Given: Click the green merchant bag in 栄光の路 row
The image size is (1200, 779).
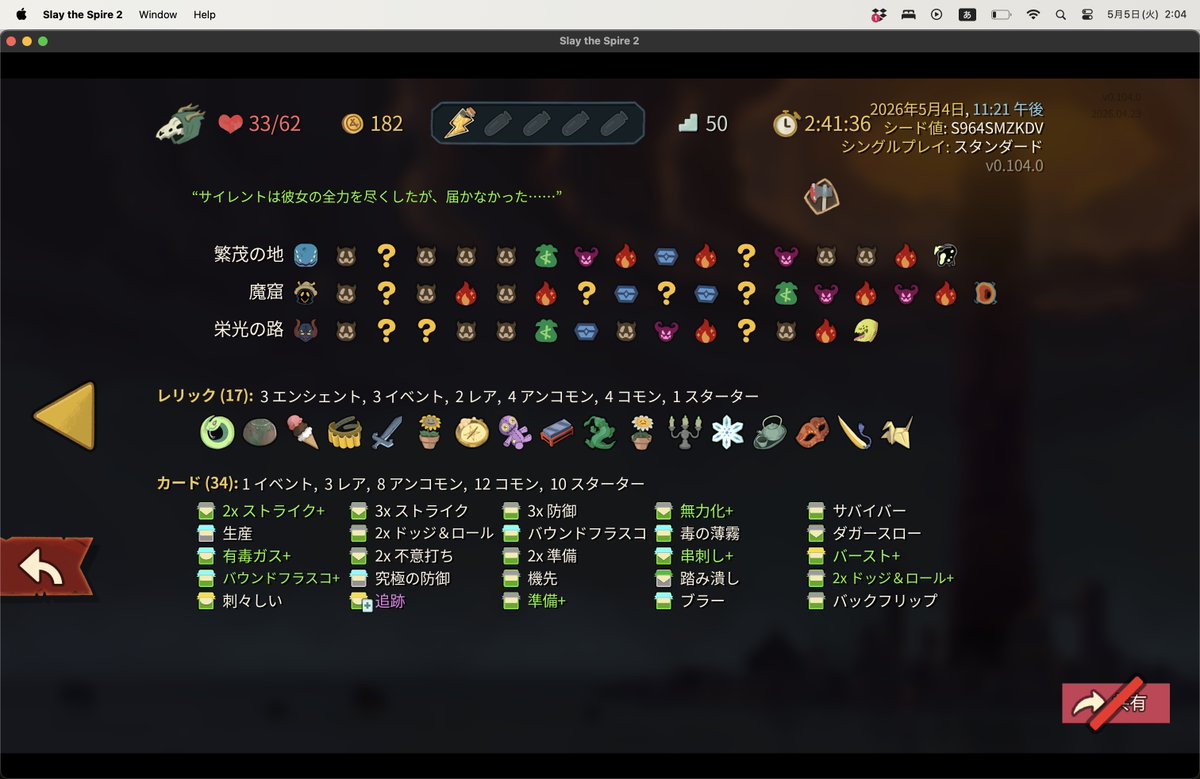Looking at the screenshot, I should tap(545, 331).
